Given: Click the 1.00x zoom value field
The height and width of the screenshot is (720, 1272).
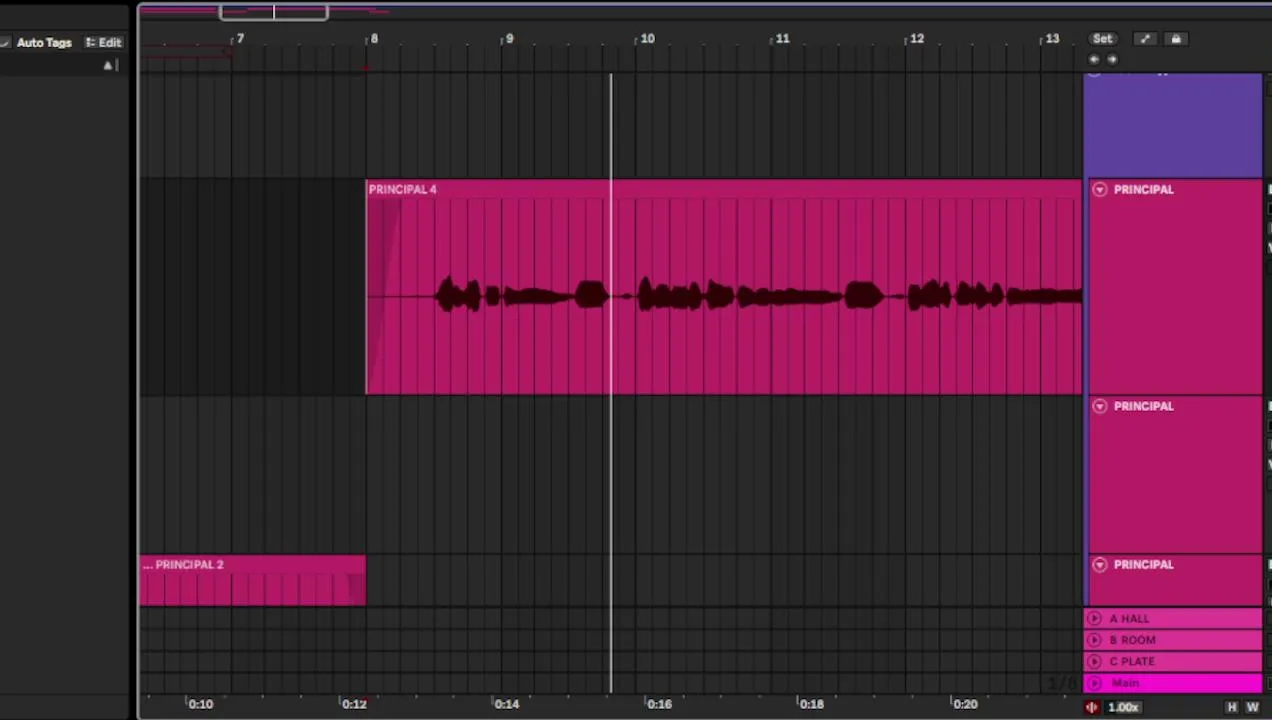Looking at the screenshot, I should pyautogui.click(x=1123, y=707).
